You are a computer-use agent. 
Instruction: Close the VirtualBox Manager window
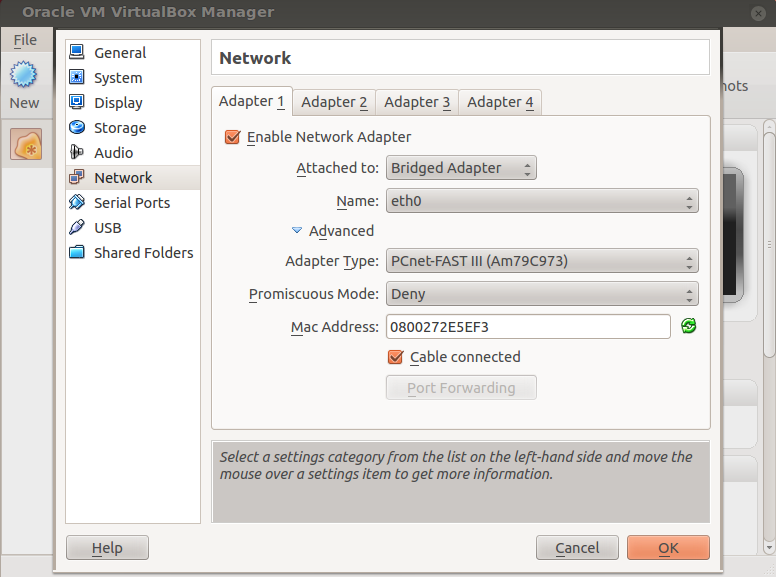tap(758, 13)
